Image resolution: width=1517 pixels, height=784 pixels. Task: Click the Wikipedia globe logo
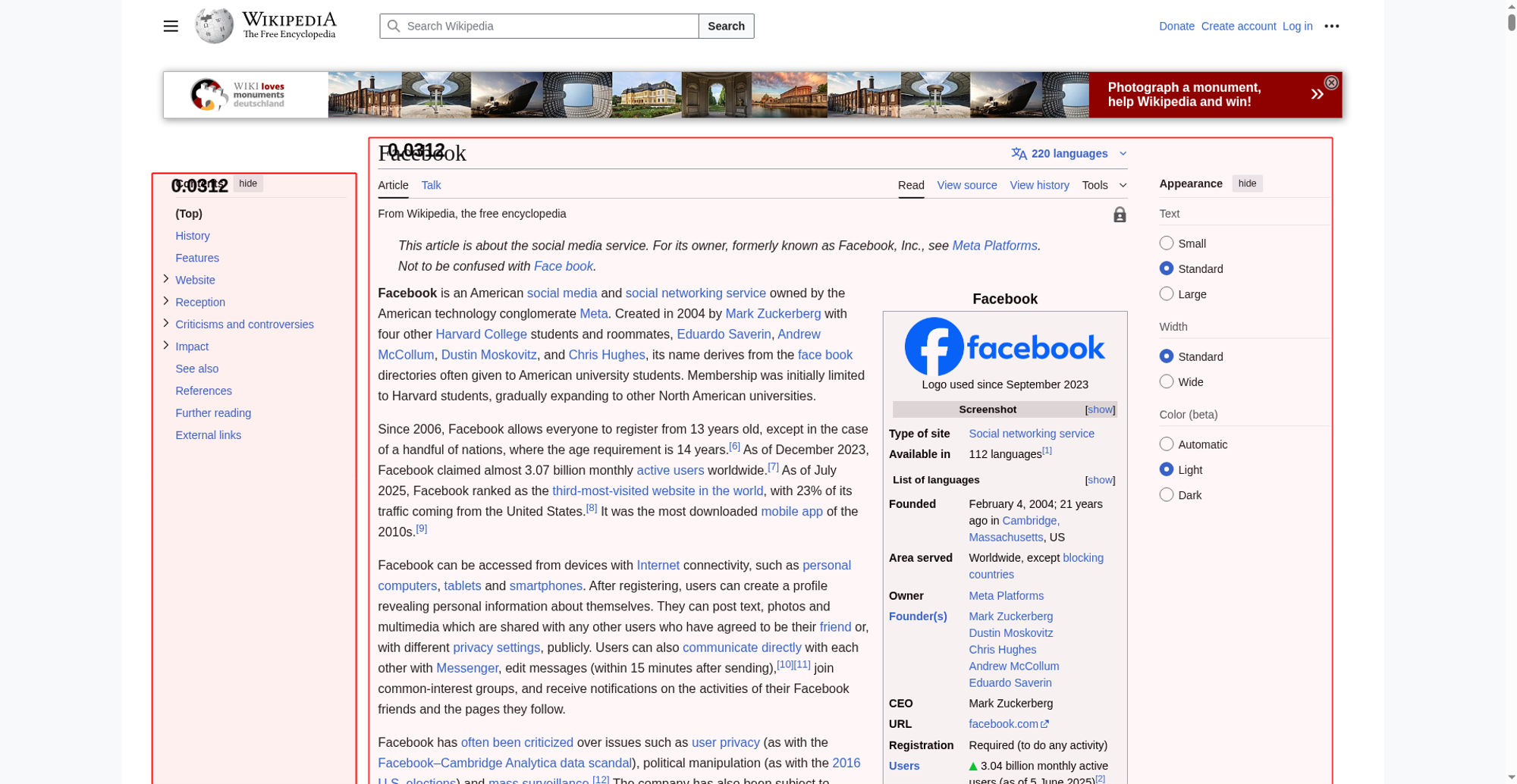214,26
